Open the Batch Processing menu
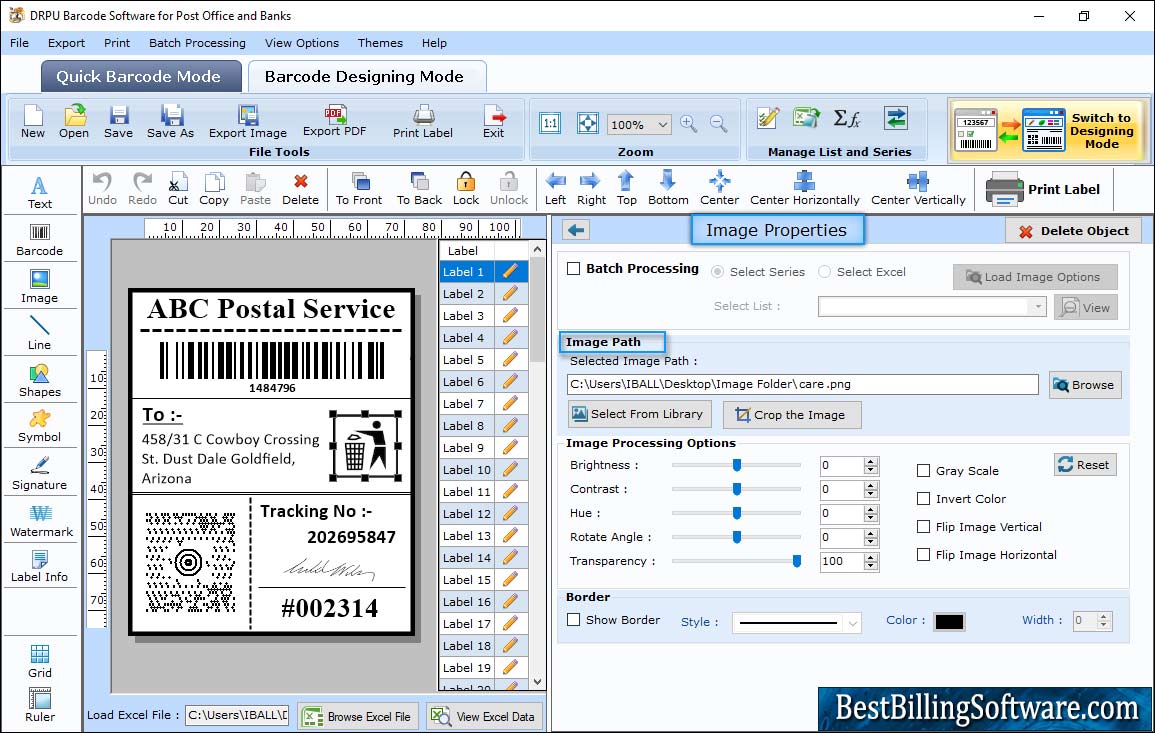Image resolution: width=1155 pixels, height=733 pixels. [197, 43]
